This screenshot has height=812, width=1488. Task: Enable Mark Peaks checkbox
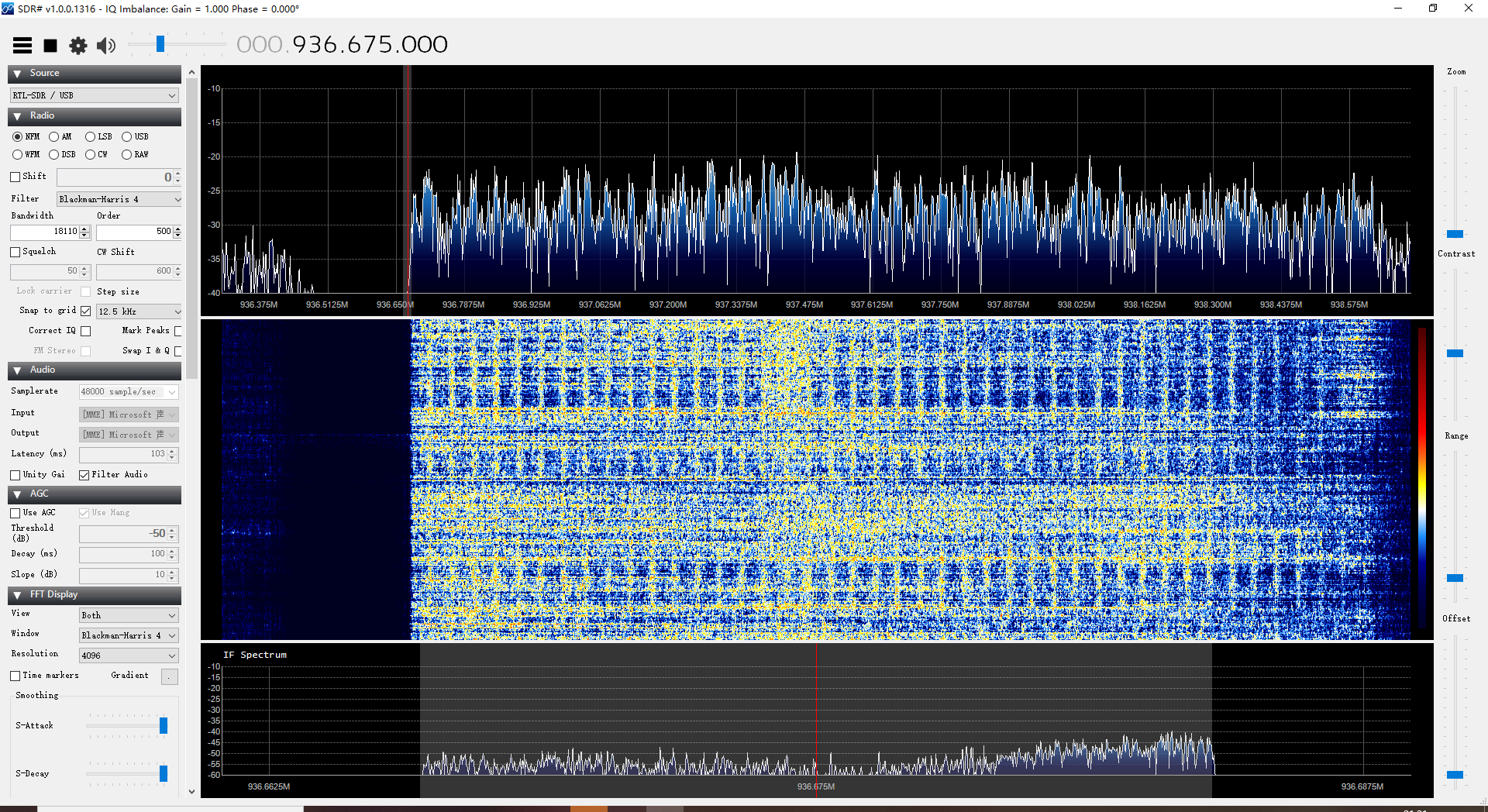(178, 331)
